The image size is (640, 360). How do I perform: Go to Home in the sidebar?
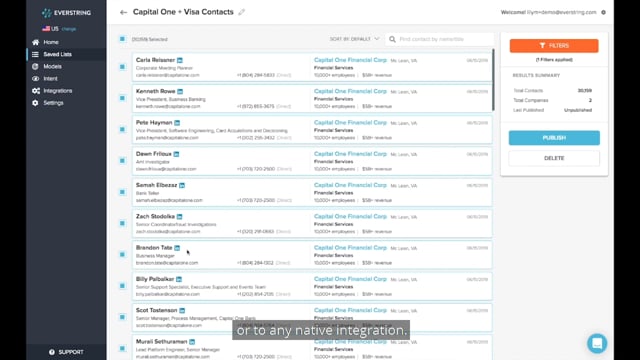(51, 42)
